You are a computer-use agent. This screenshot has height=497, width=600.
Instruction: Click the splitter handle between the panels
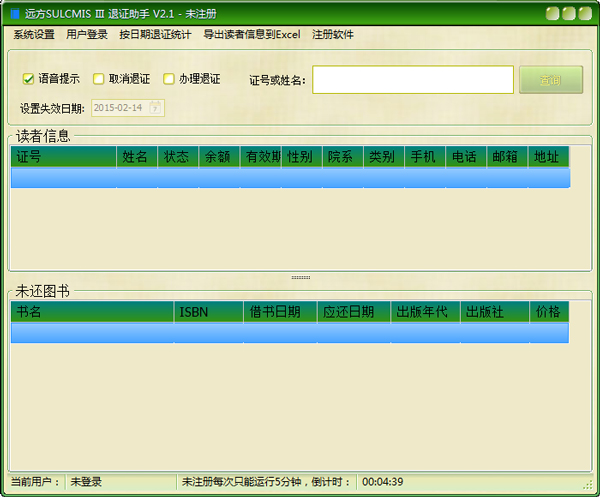301,277
